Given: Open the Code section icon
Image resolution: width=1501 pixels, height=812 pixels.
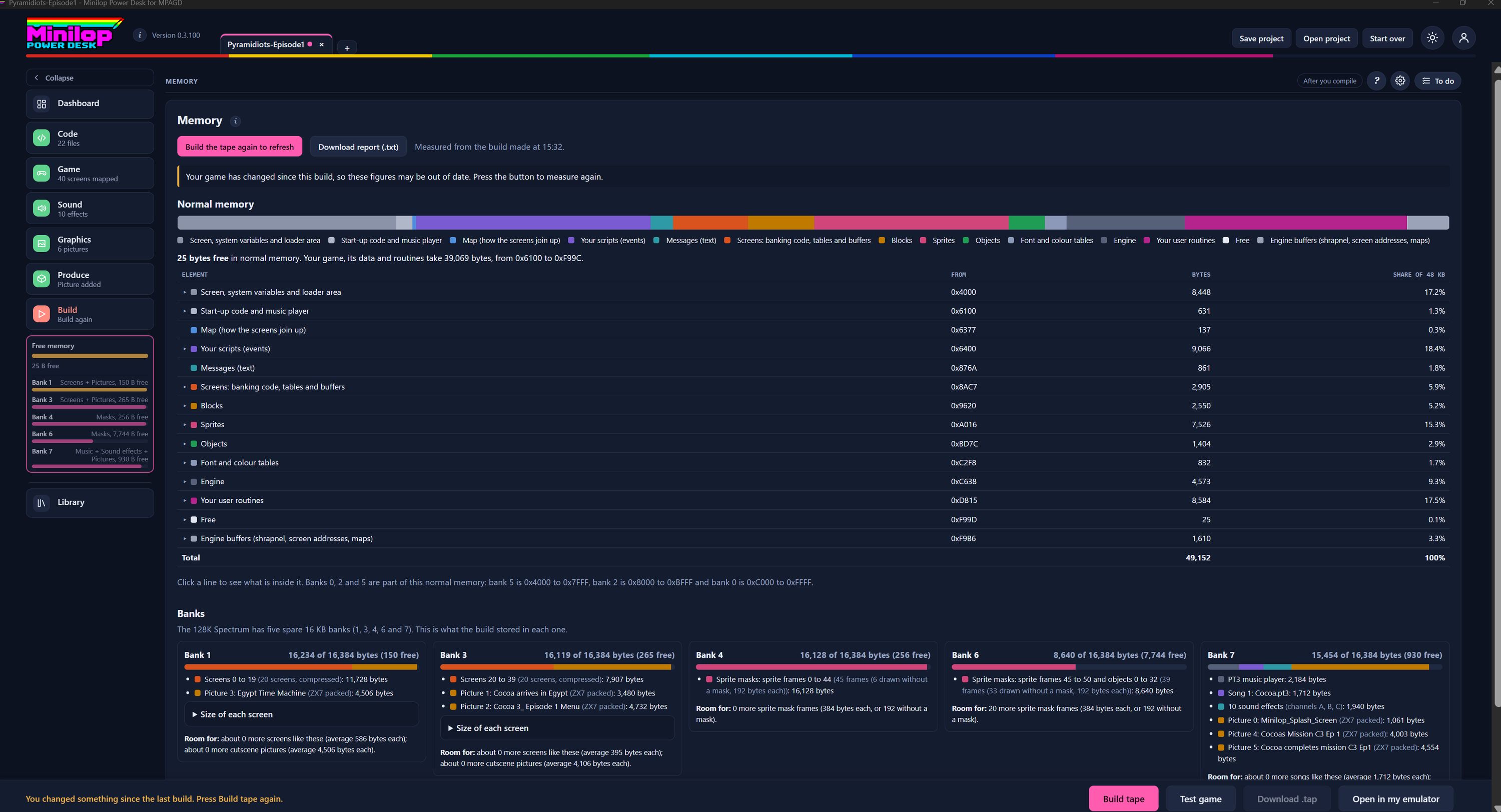Looking at the screenshot, I should click(42, 138).
